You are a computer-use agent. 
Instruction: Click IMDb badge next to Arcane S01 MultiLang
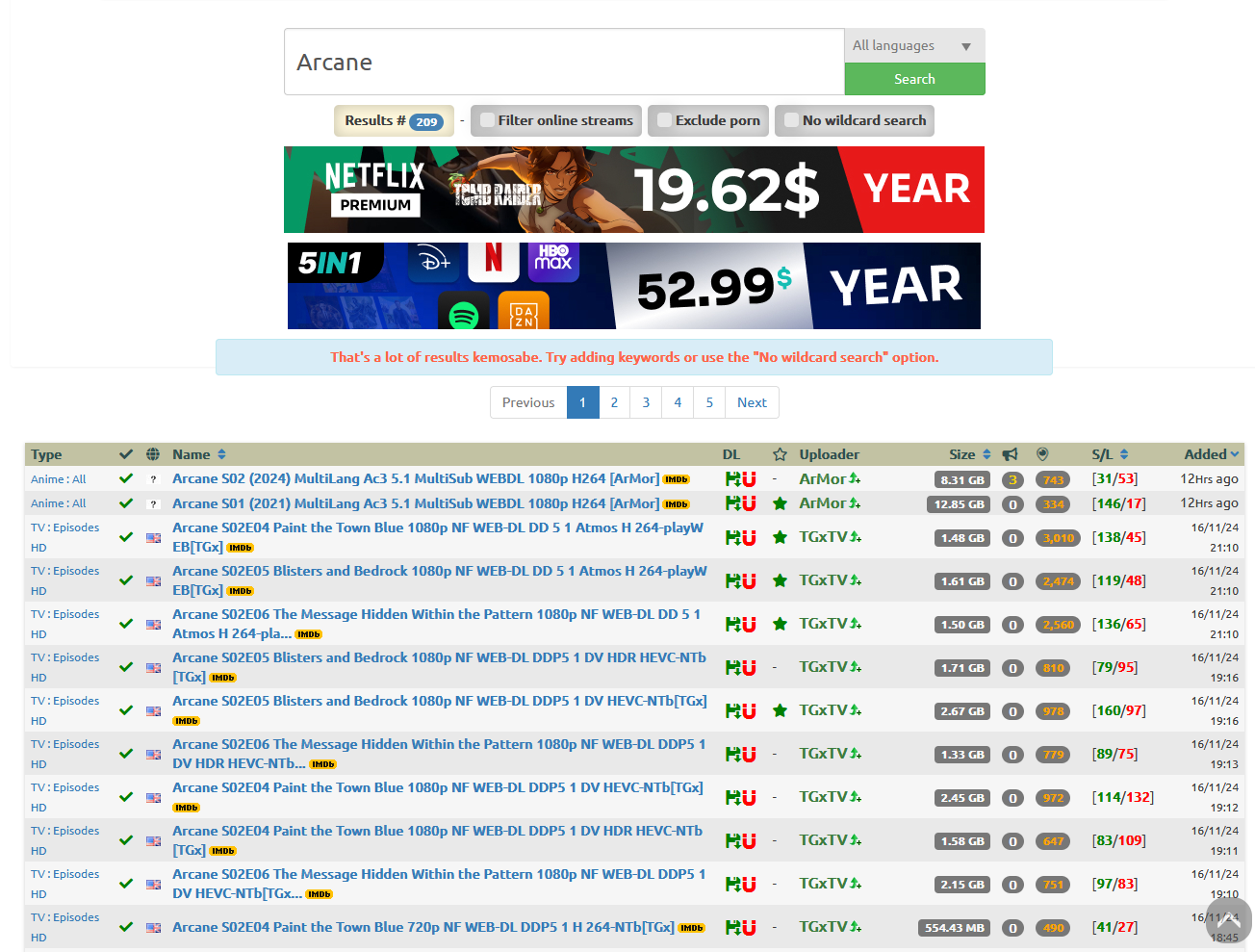pos(676,504)
